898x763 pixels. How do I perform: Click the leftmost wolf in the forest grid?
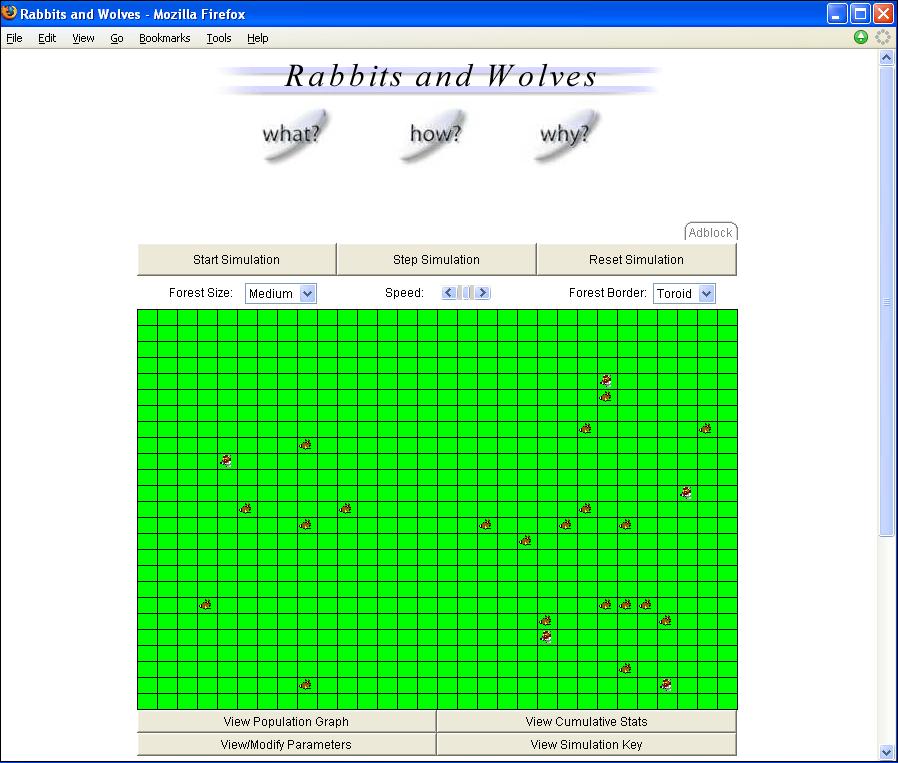coord(226,461)
